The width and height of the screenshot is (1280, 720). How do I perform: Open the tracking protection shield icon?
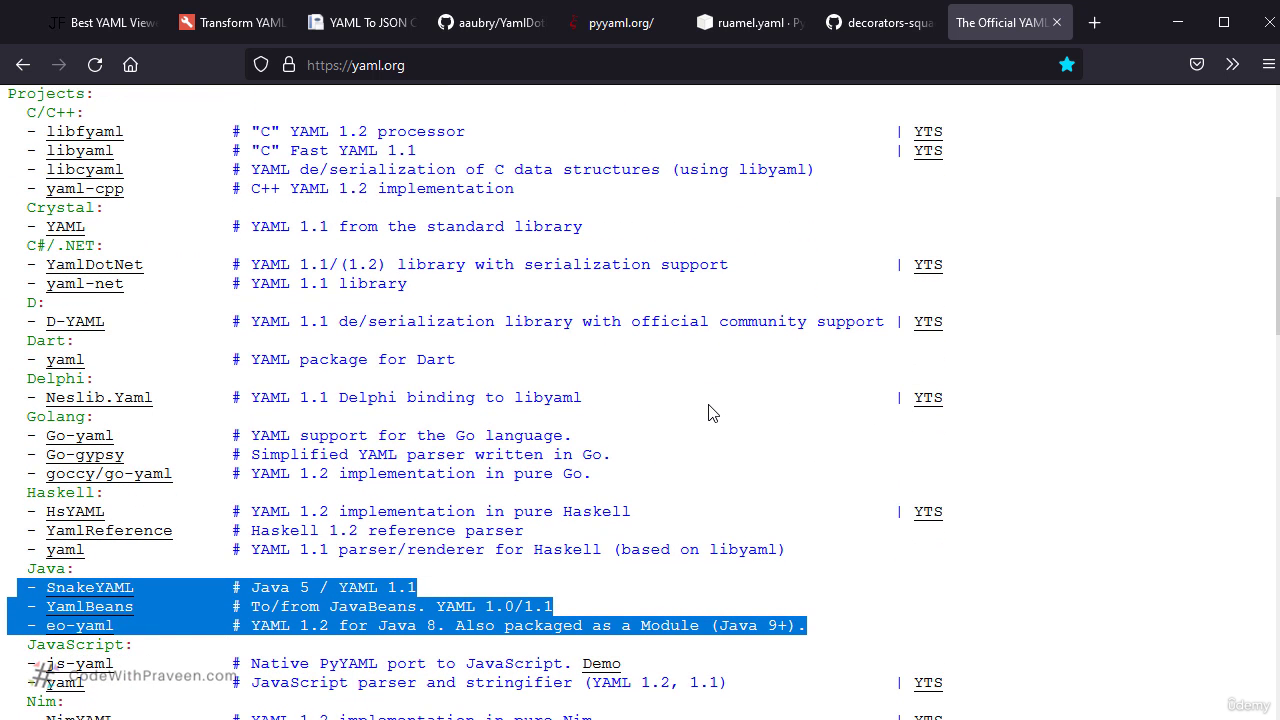tap(261, 65)
